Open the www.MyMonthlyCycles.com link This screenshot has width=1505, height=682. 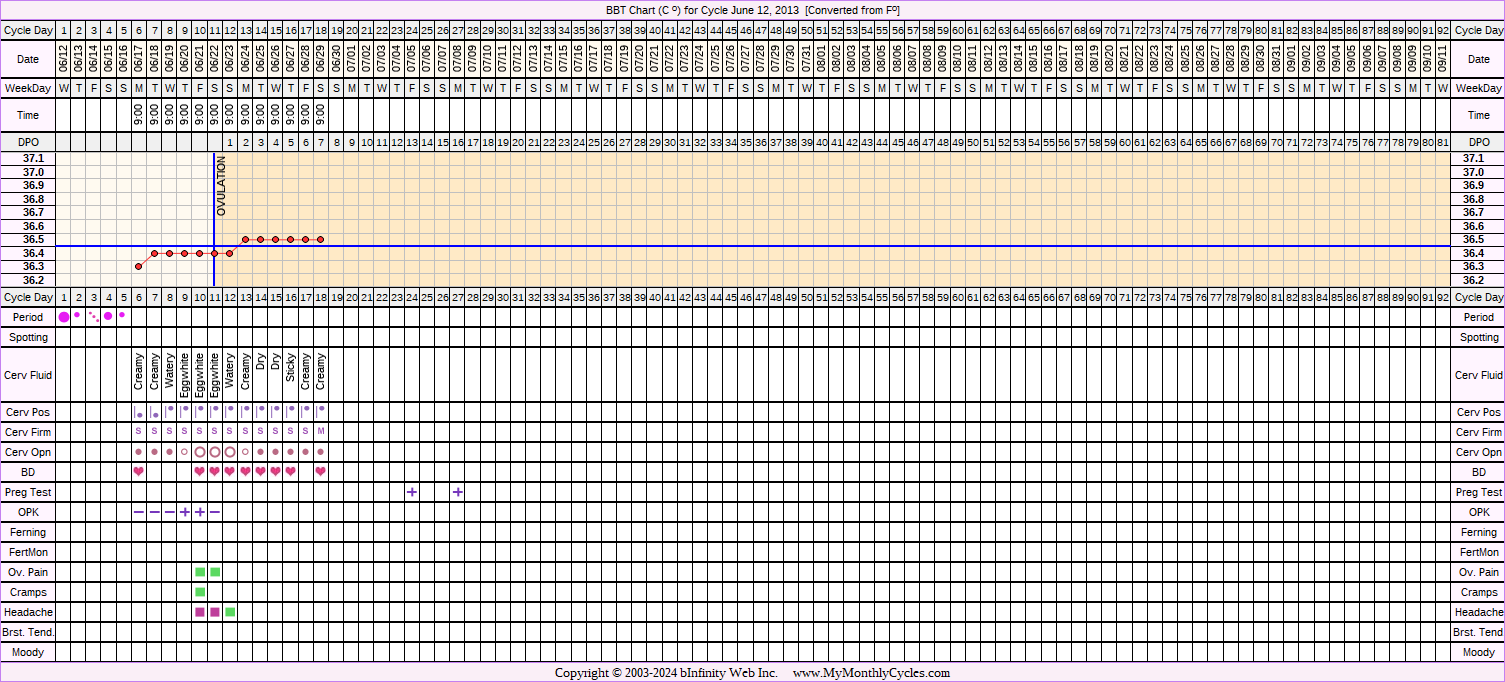tap(870, 673)
